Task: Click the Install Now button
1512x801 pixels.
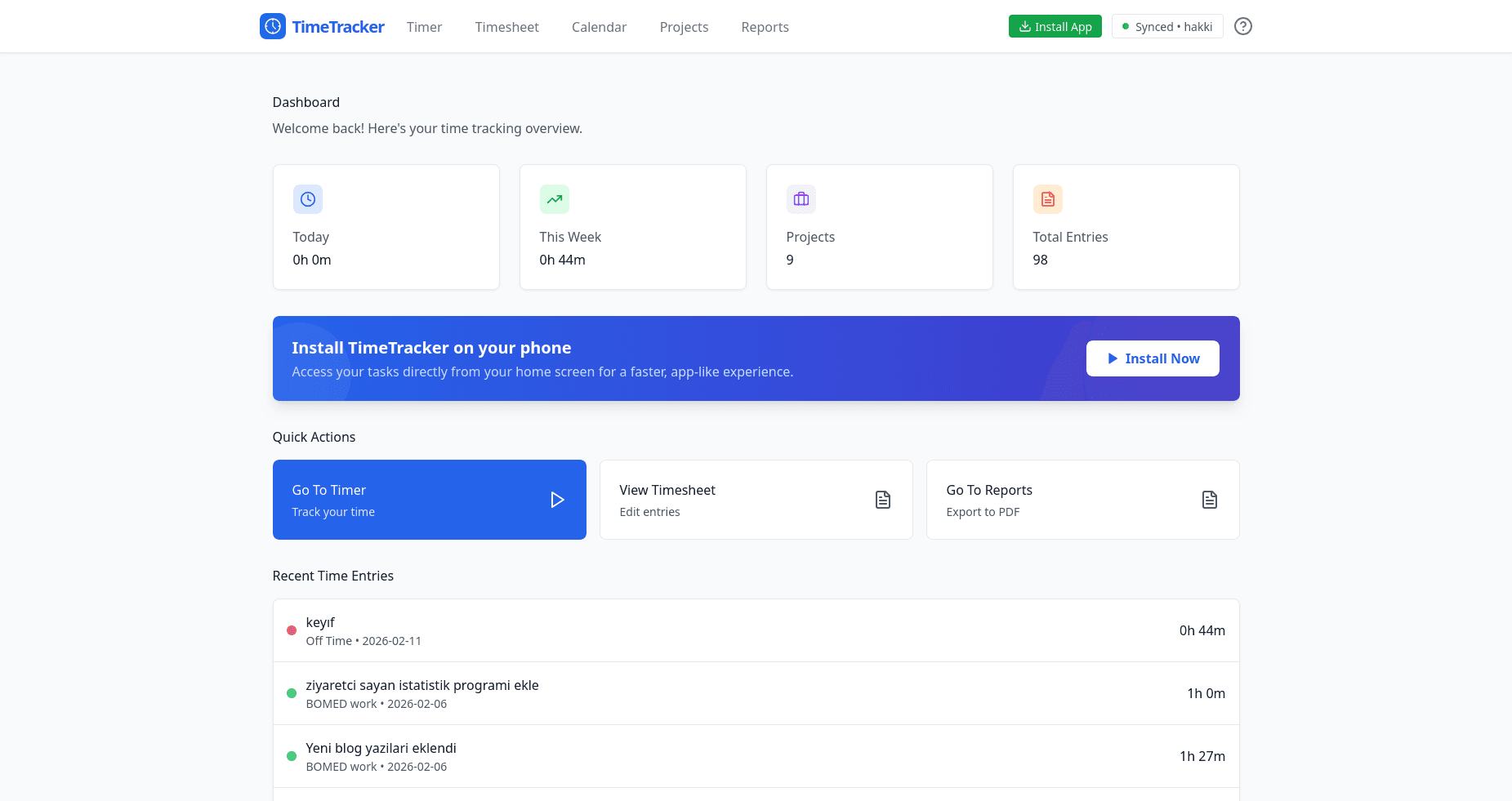Action: tap(1153, 358)
